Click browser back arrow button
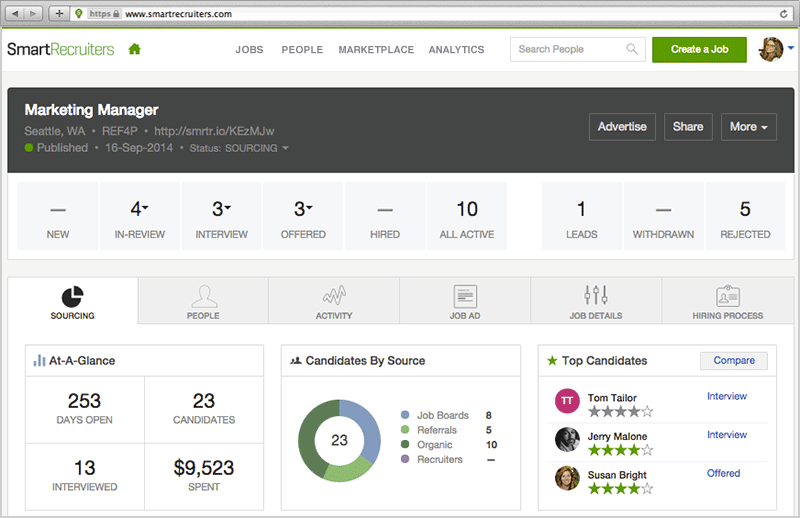Image resolution: width=800 pixels, height=518 pixels. point(15,13)
